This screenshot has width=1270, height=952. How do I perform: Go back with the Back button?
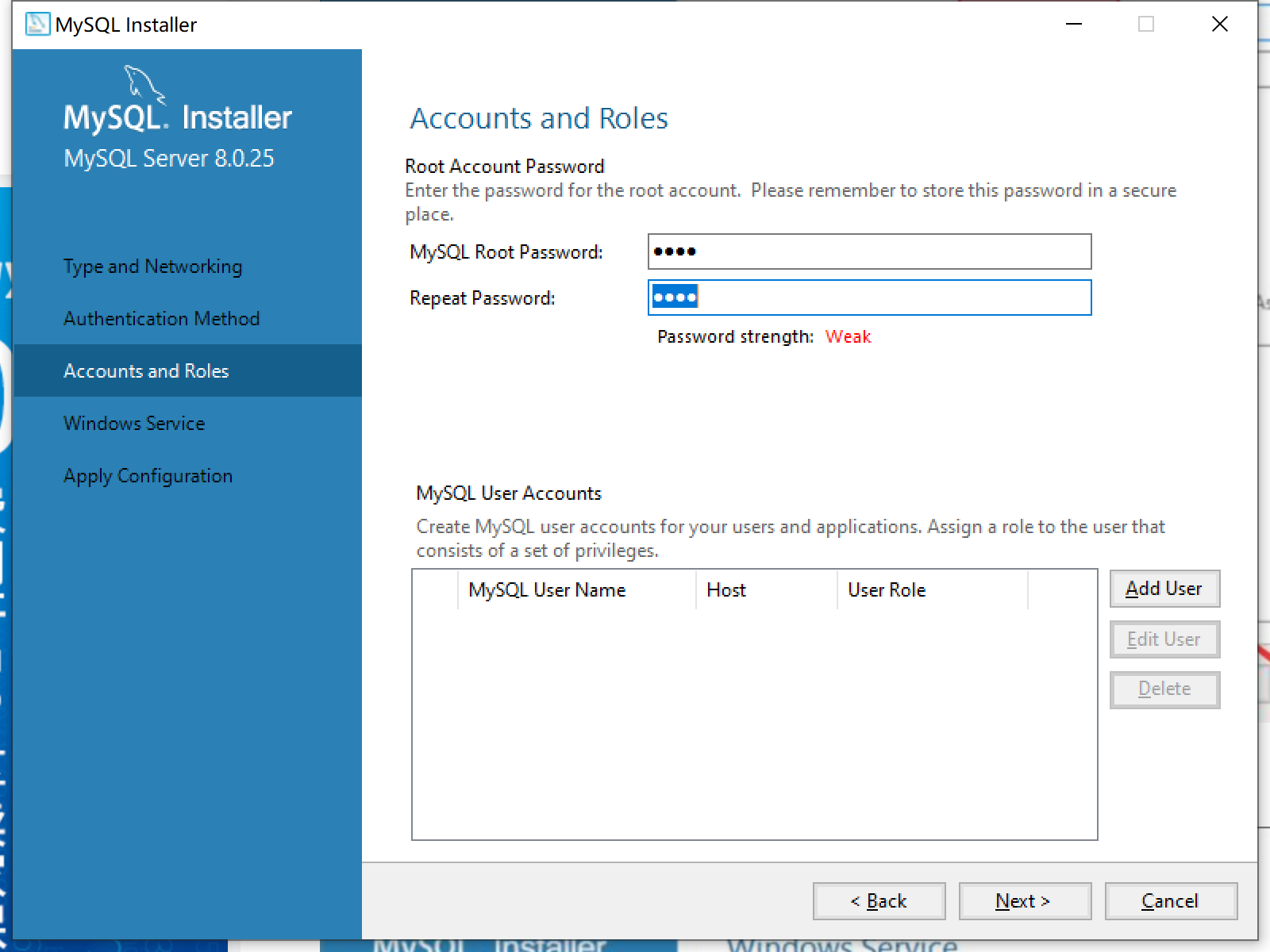tap(879, 901)
